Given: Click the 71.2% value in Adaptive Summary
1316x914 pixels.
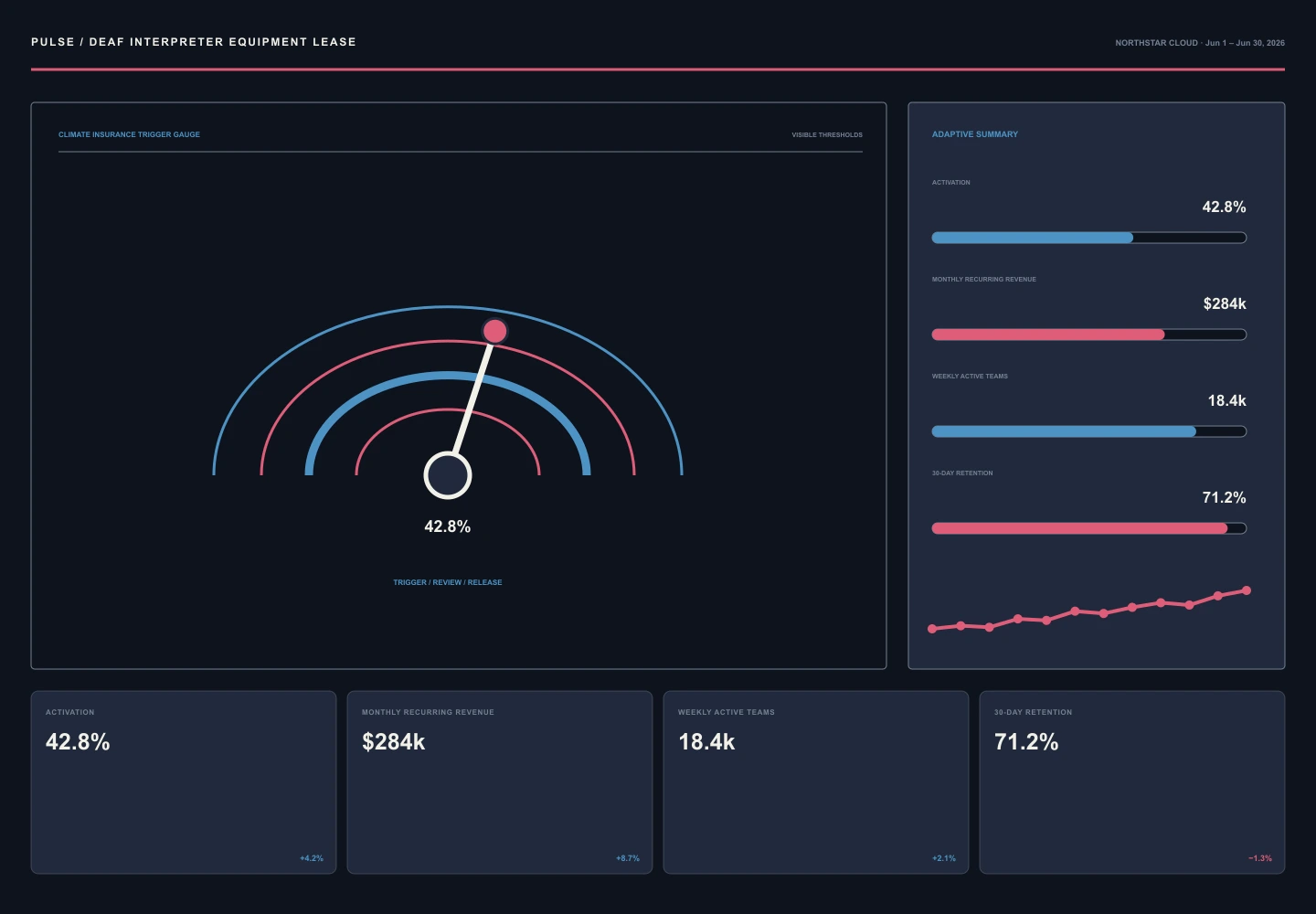Looking at the screenshot, I should [x=1224, y=498].
